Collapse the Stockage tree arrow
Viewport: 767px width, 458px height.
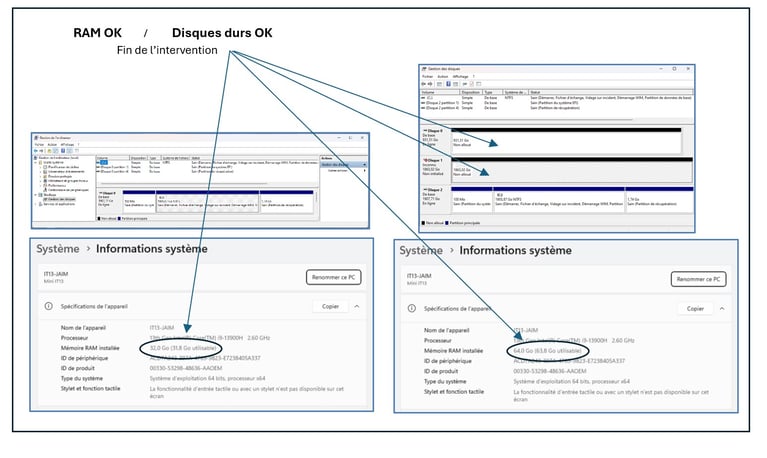36,195
